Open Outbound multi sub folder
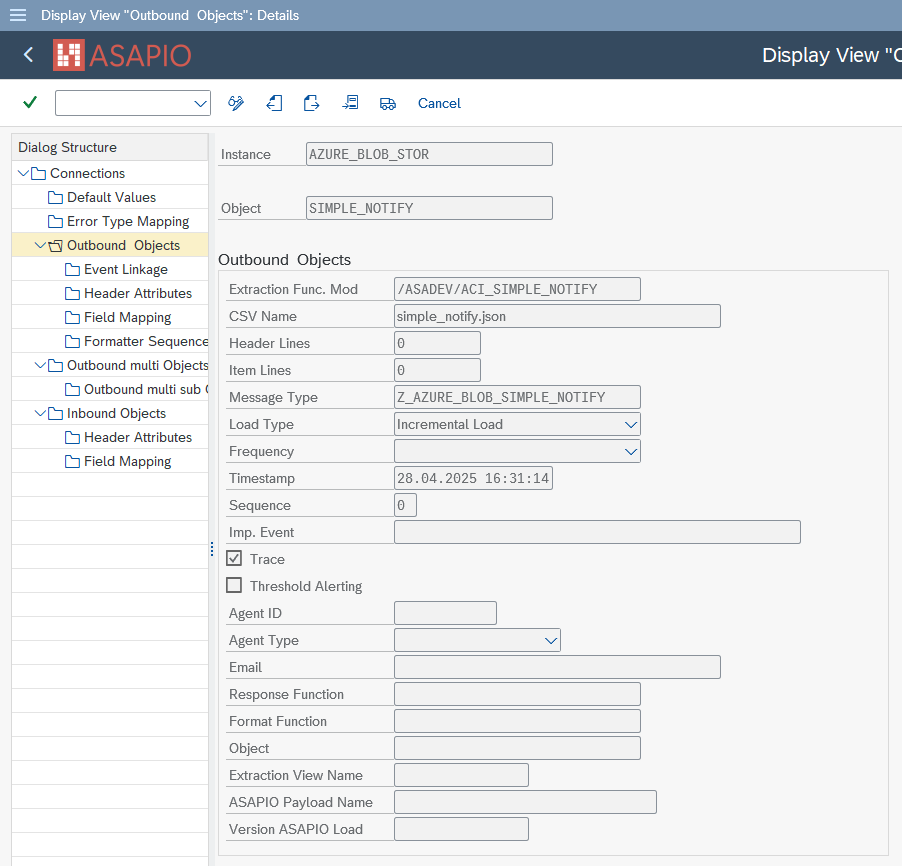902x866 pixels. 136,390
